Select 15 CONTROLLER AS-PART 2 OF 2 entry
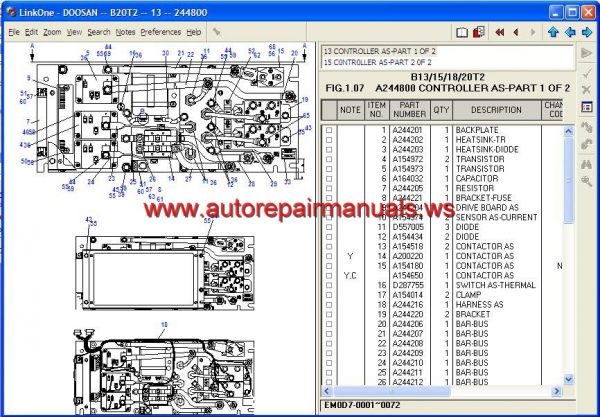The image size is (600, 417). click(378, 62)
